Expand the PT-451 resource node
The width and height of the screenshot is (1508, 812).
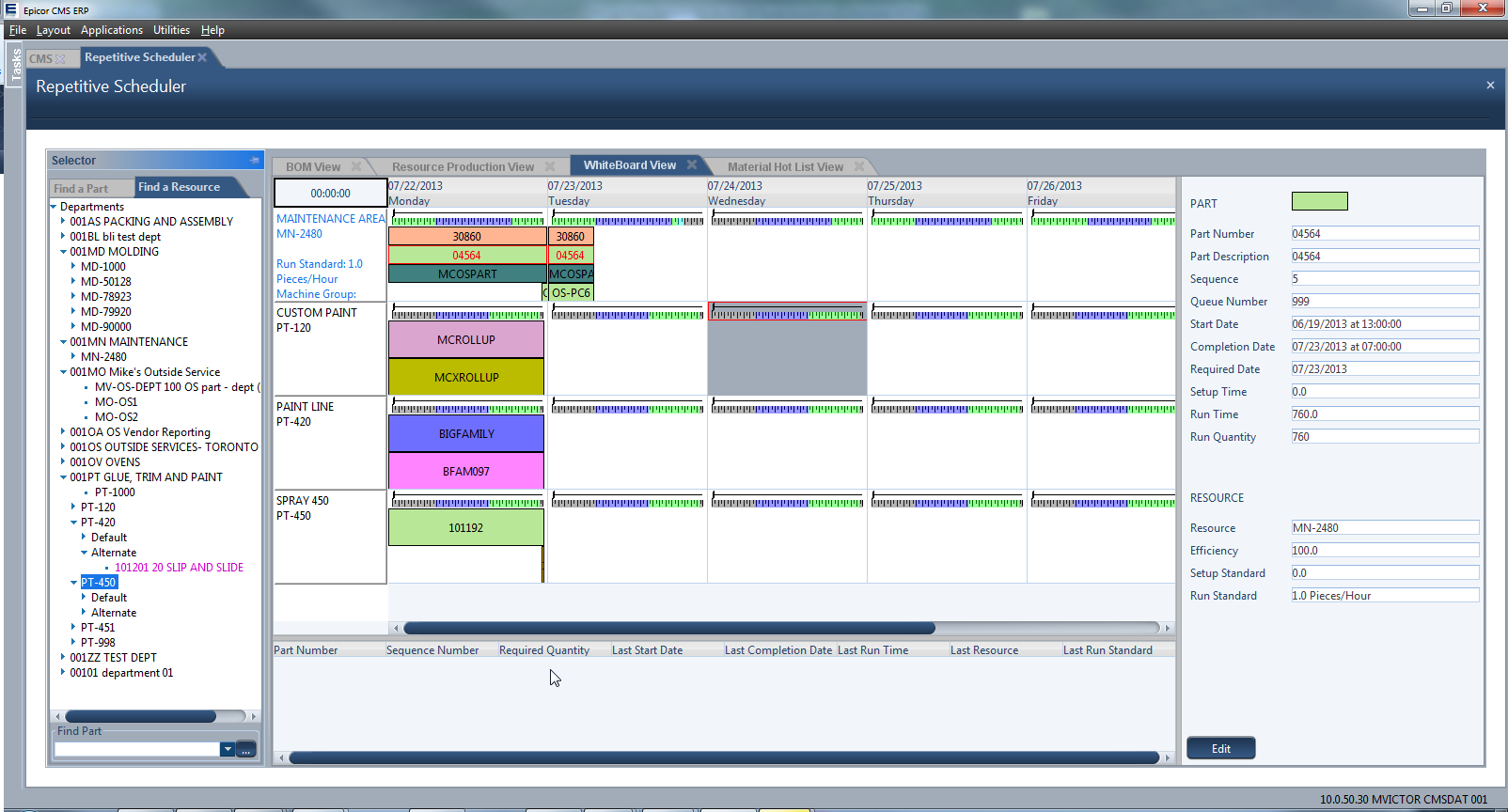click(73, 628)
